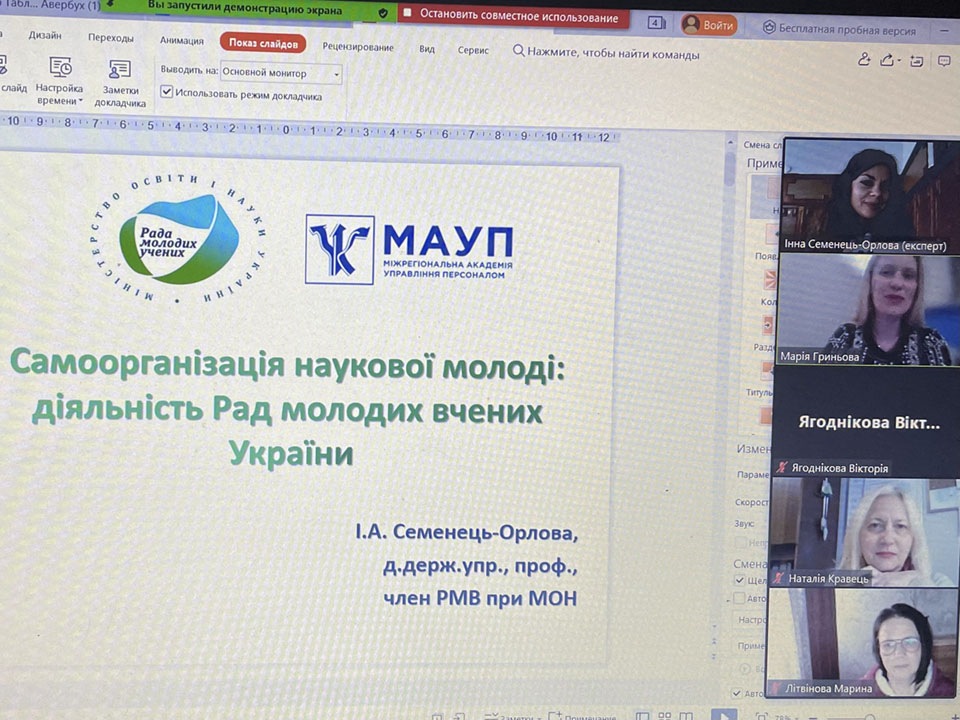Switch to the Анимация tab
This screenshot has height=720, width=960.
pyautogui.click(x=182, y=41)
